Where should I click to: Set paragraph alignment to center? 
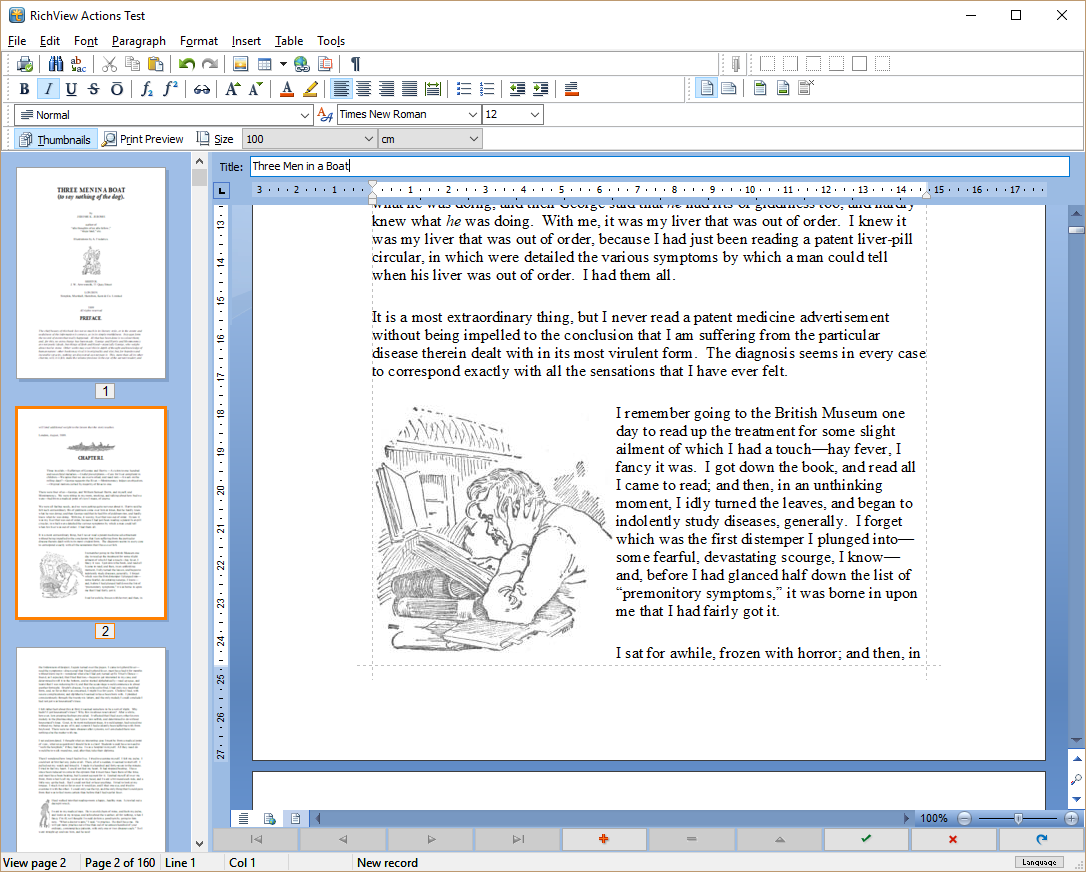pyautogui.click(x=363, y=89)
